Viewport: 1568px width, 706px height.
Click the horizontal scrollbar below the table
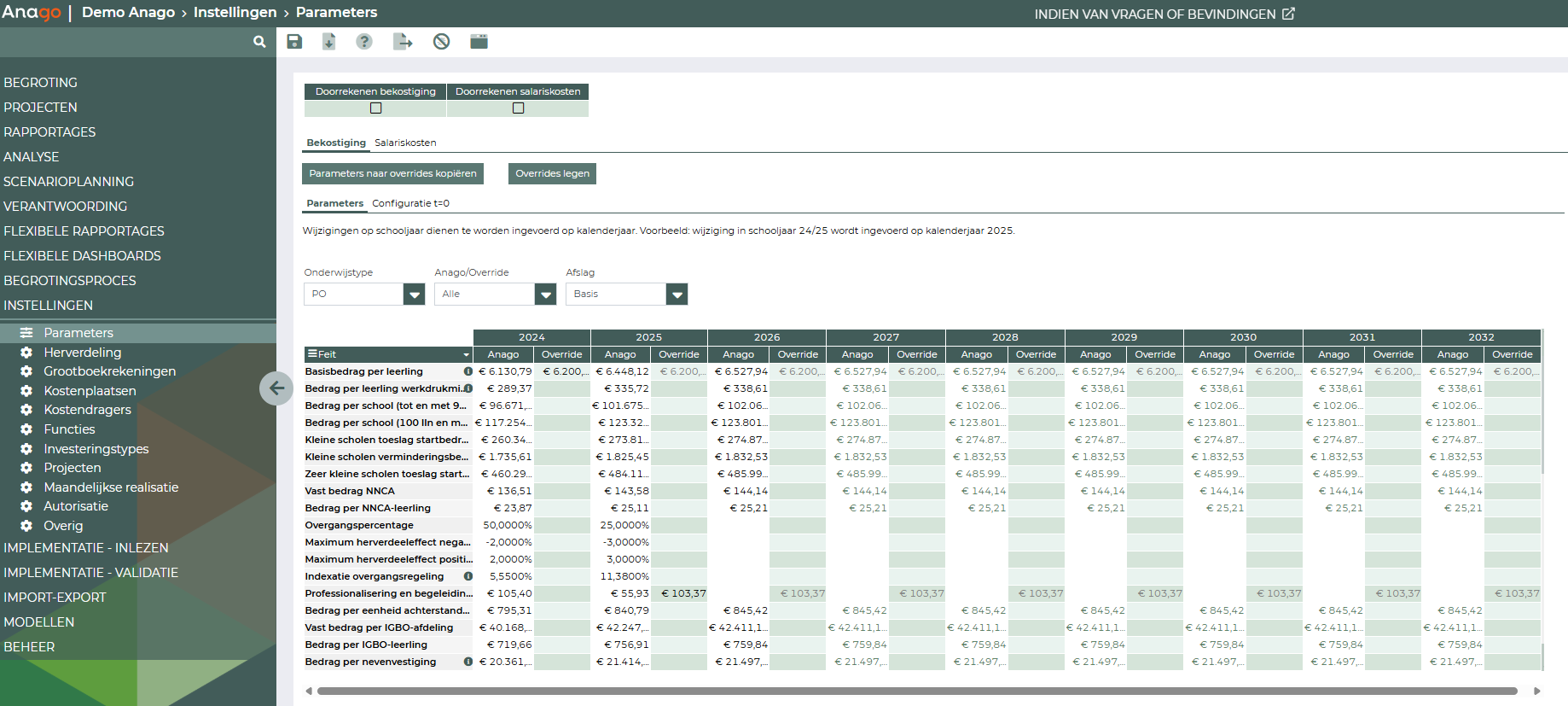[916, 691]
